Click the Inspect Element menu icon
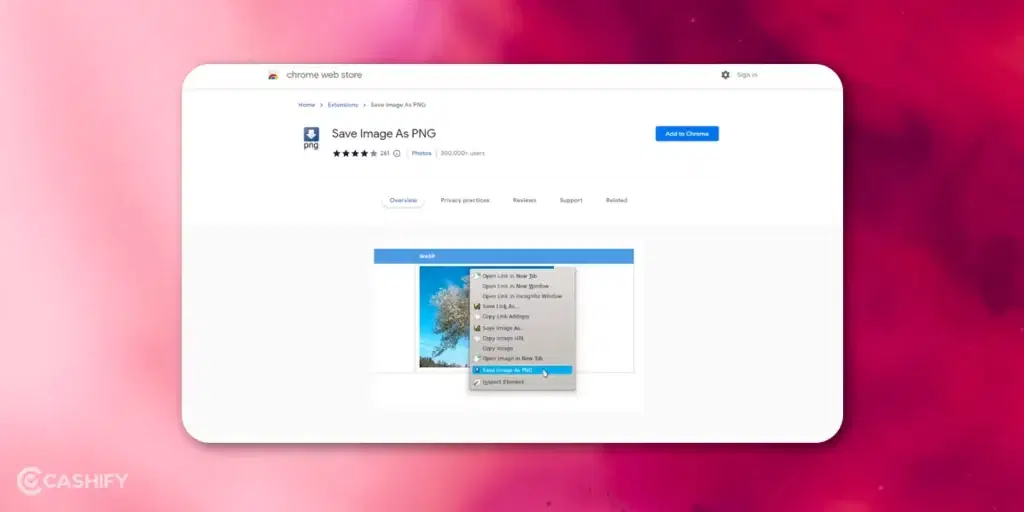1024x512 pixels. [477, 382]
